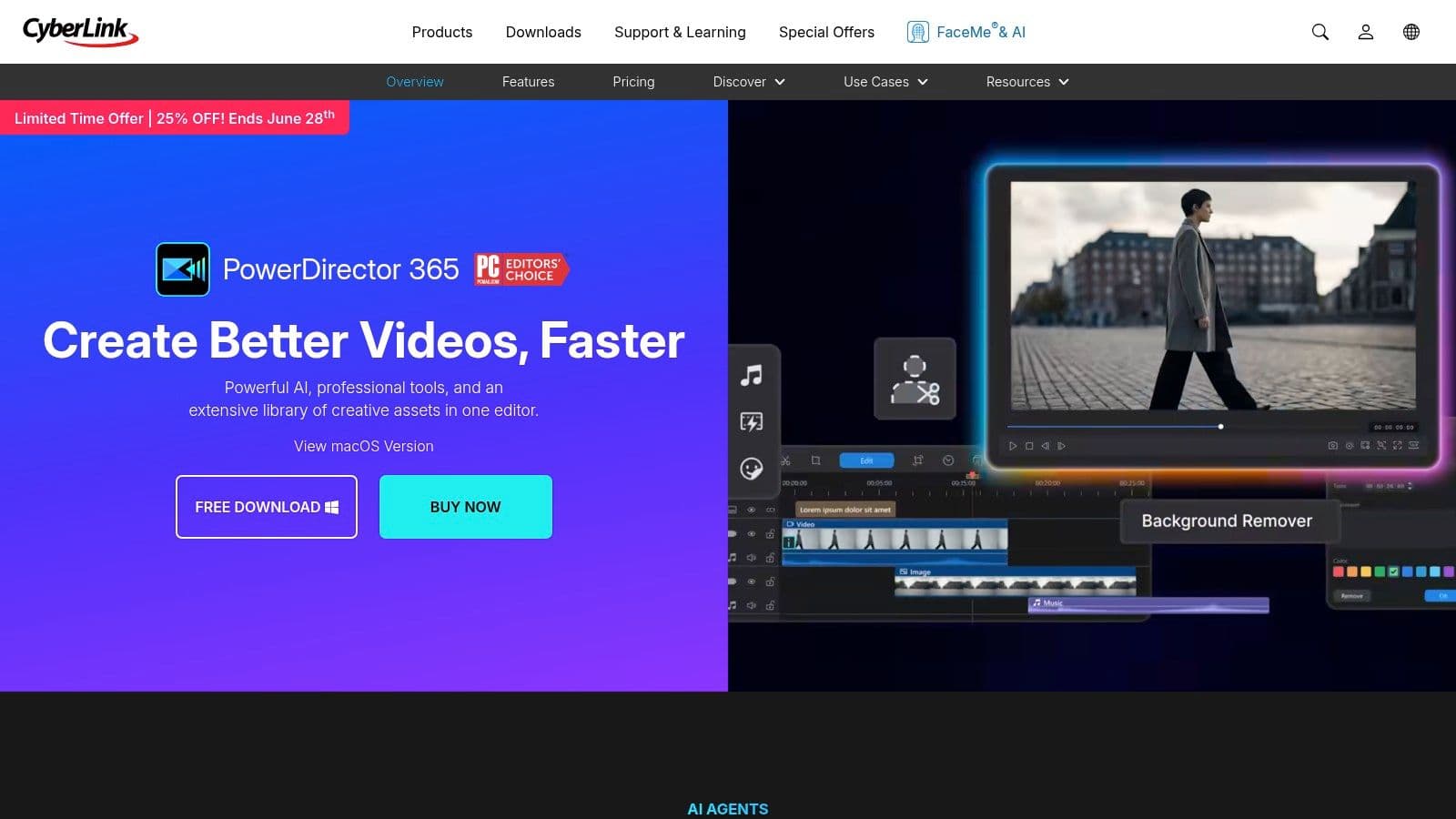Toggle visibility eye of the Image track
1456x819 pixels.
[751, 581]
